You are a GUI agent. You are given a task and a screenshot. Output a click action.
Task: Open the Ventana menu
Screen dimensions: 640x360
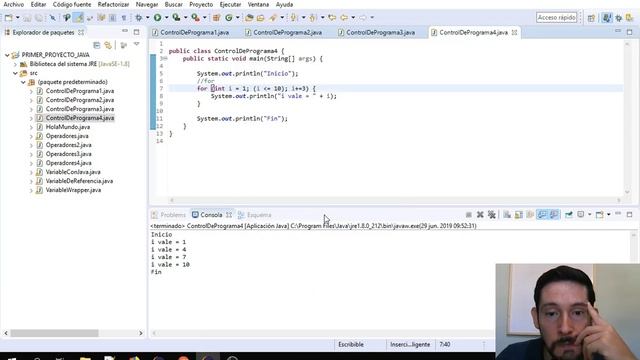(258, 4)
